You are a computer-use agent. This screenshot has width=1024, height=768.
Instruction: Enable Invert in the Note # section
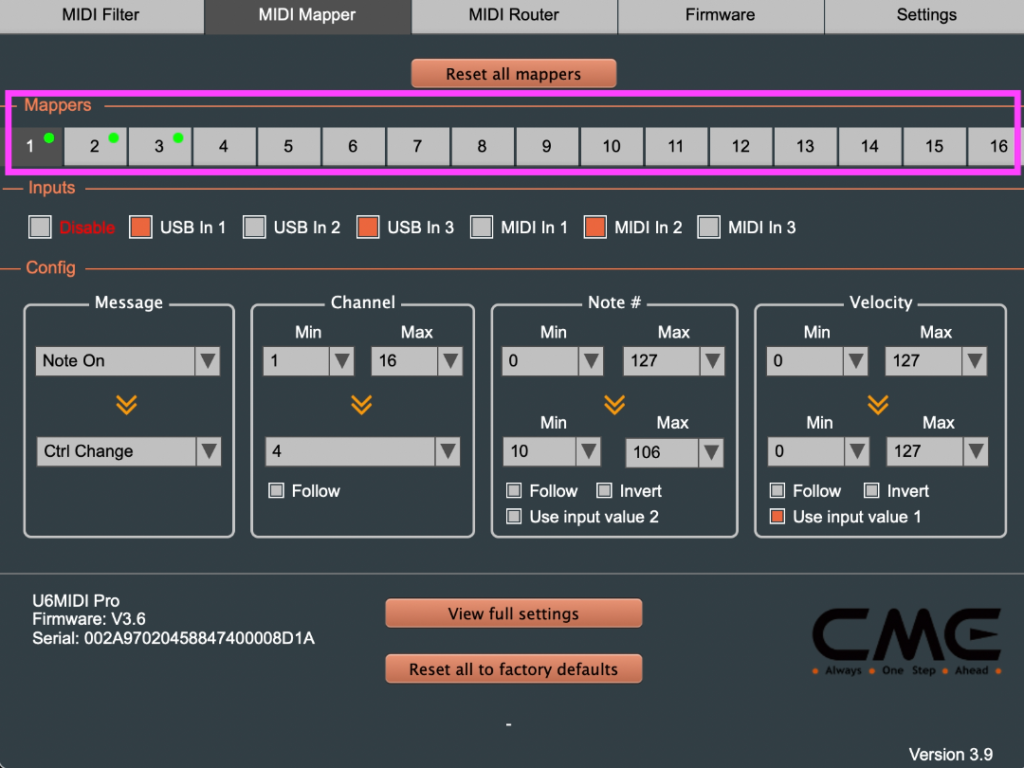pos(603,491)
